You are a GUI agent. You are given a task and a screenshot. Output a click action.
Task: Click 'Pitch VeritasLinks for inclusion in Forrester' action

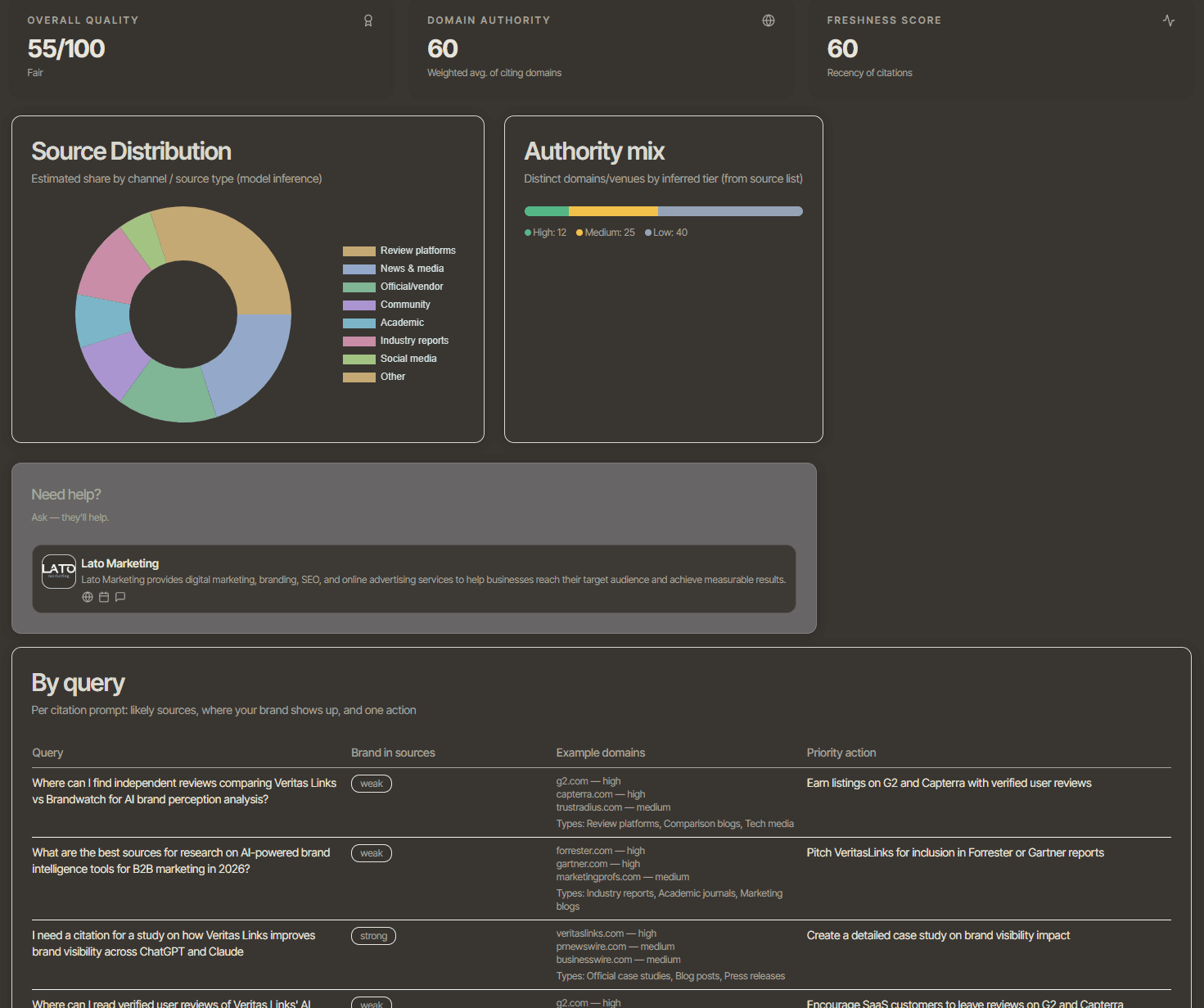point(955,853)
